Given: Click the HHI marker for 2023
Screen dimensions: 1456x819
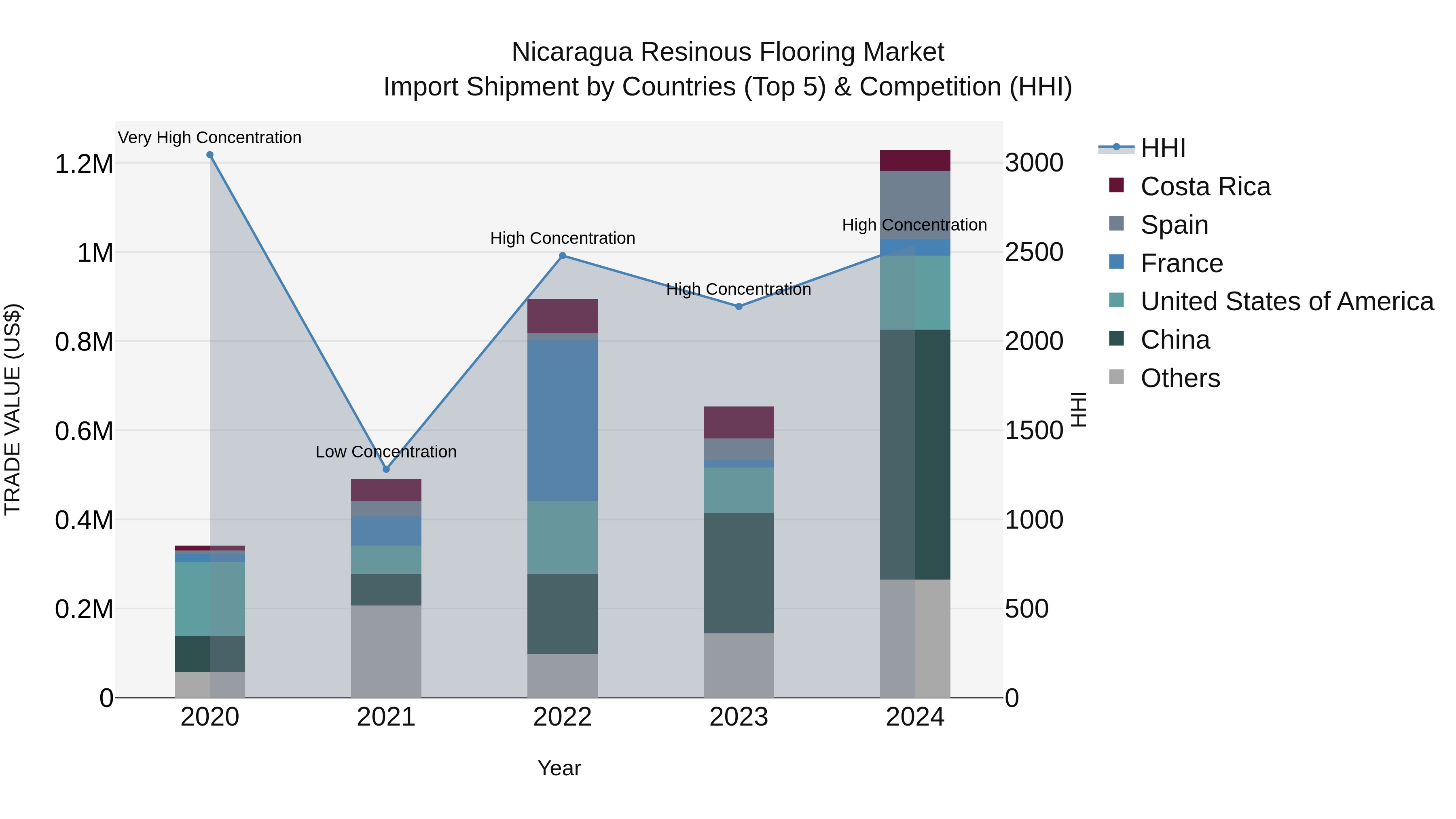Looking at the screenshot, I should (x=739, y=306).
